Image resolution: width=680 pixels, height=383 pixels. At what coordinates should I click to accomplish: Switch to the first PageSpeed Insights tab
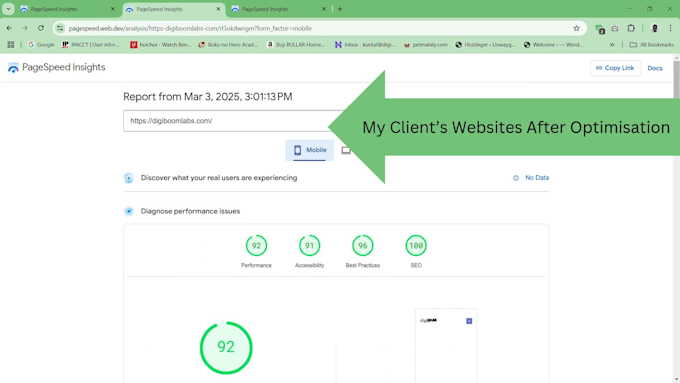pos(68,9)
